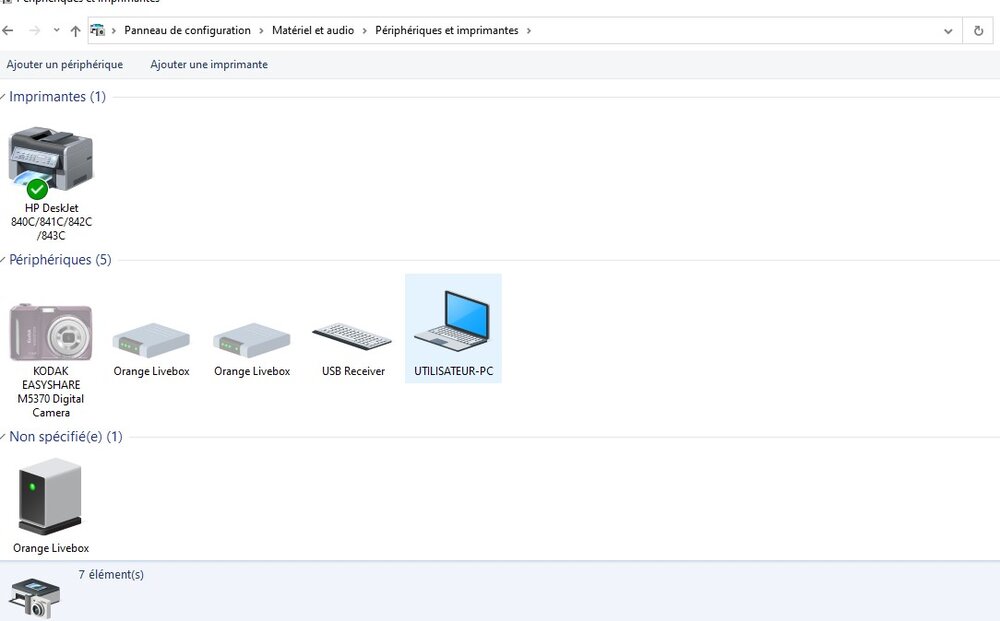Click the Control Panel icon in address bar
Viewport: 1000px width, 621px height.
click(x=98, y=31)
